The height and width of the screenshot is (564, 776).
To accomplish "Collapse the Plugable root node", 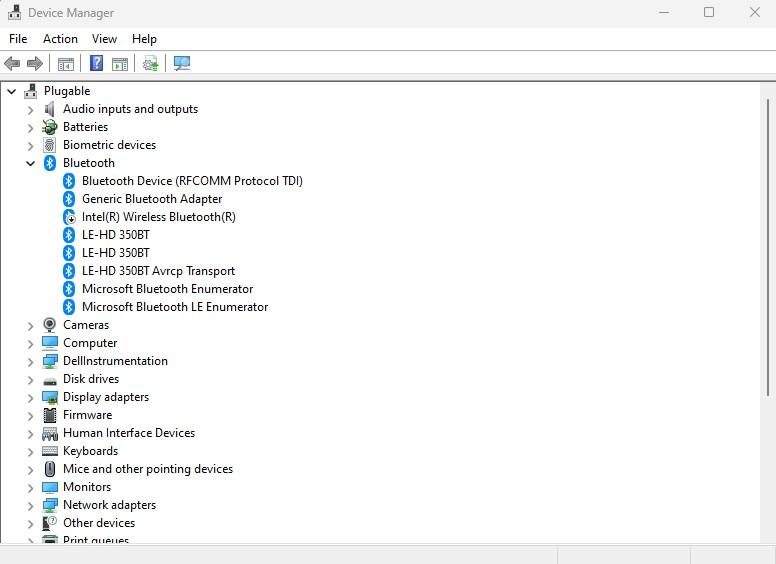I will [11, 92].
